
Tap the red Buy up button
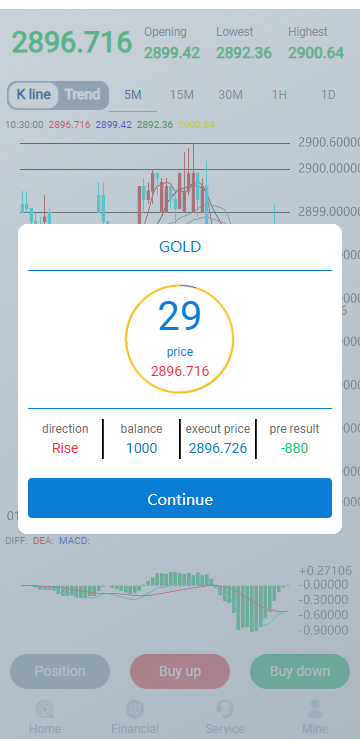(180, 671)
